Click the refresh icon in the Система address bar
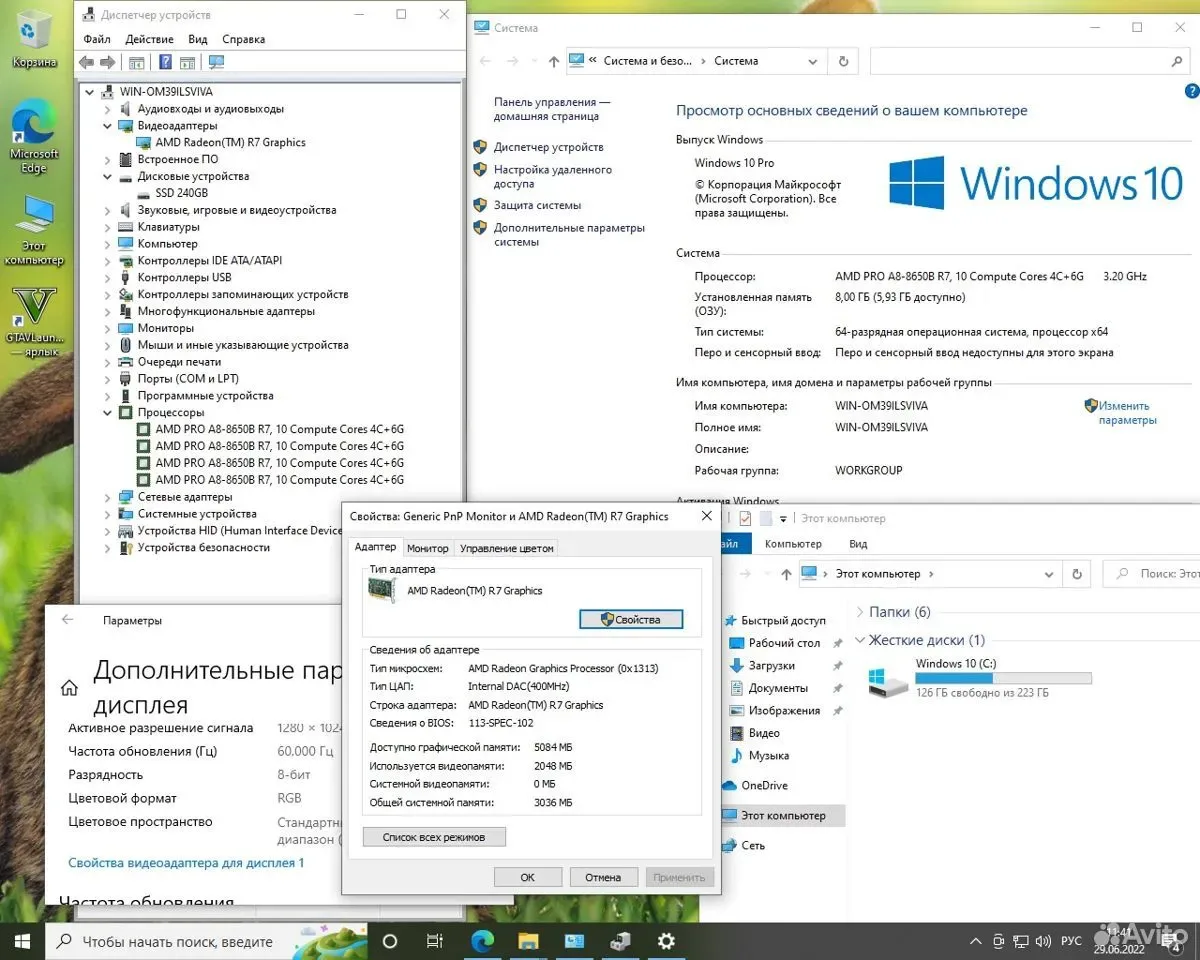 click(843, 61)
